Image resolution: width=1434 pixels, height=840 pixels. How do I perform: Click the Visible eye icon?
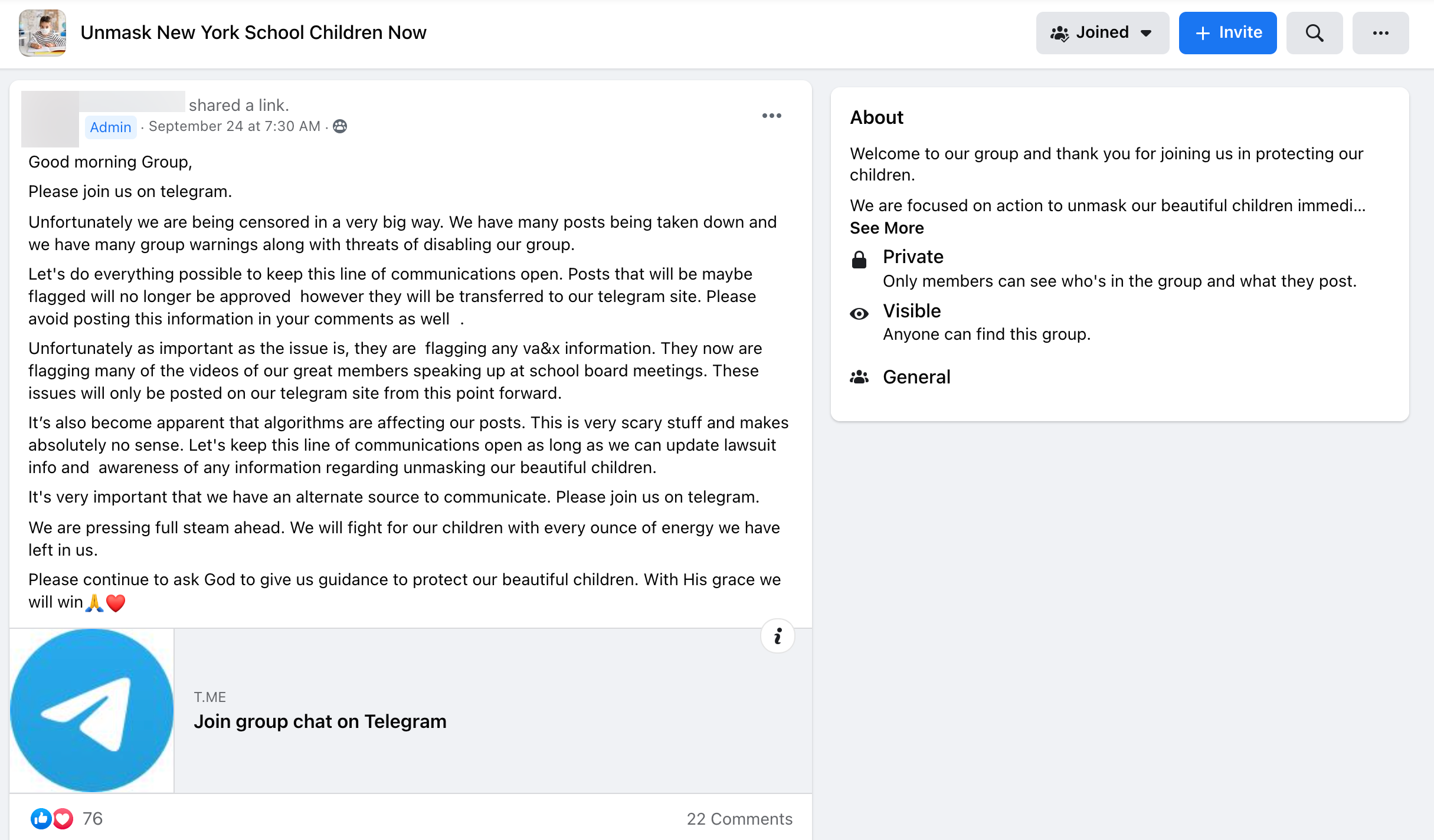(859, 313)
